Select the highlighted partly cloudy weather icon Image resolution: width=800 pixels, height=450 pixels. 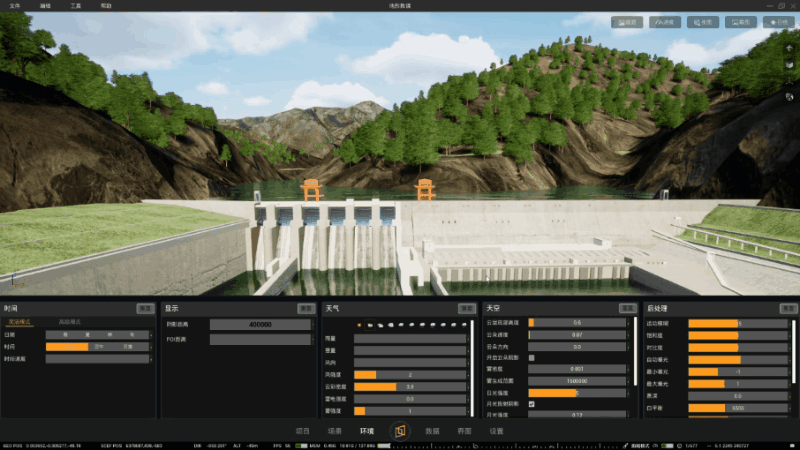coord(370,324)
